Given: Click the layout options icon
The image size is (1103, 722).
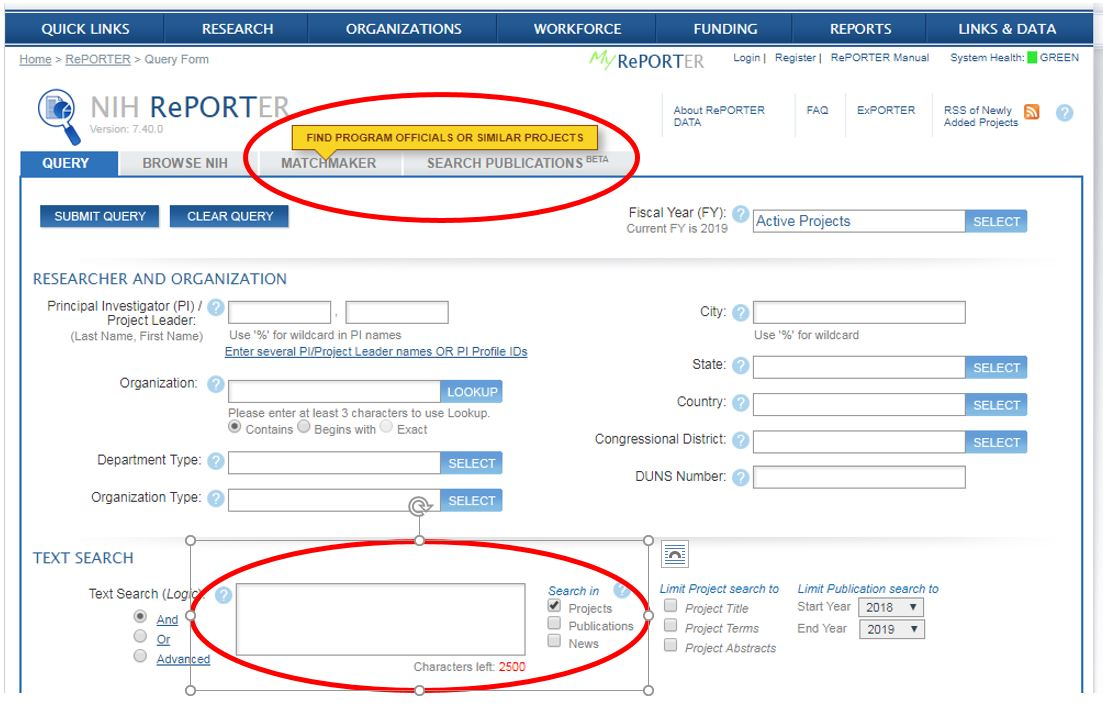Looking at the screenshot, I should [x=675, y=555].
